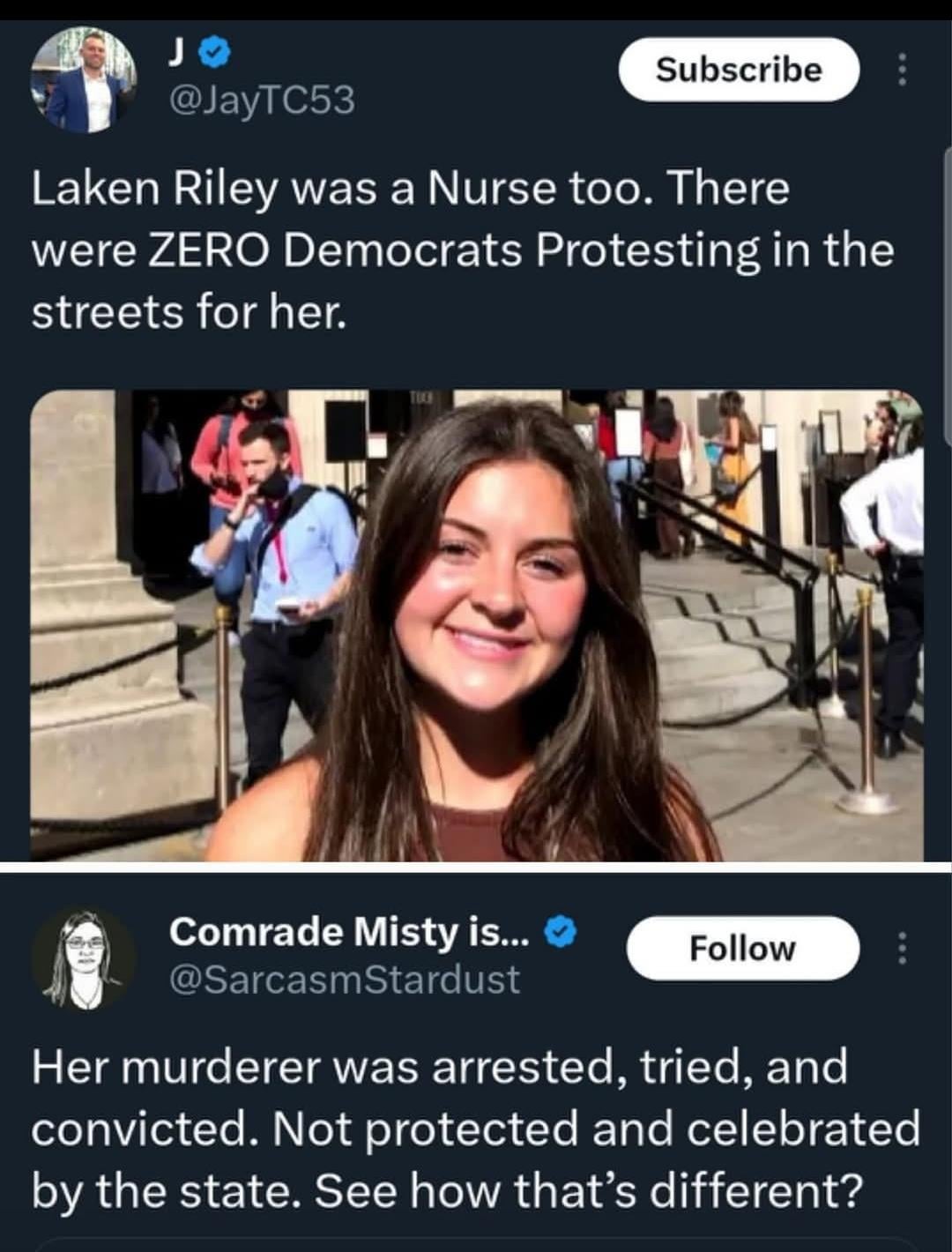
Task: Open the @SarcasmStardust handle link
Action: pos(344,980)
